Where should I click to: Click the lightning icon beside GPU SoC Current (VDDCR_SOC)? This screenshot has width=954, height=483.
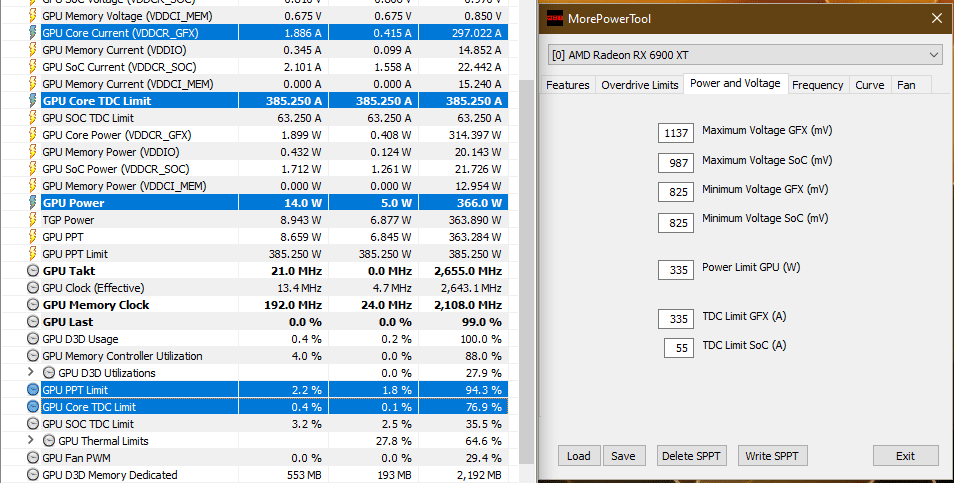click(33, 67)
